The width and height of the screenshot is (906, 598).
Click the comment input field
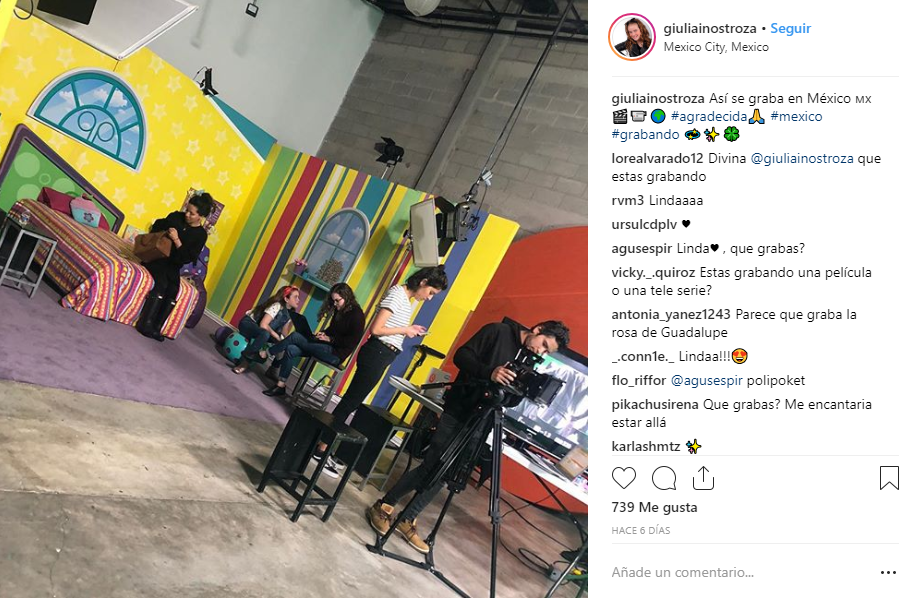click(742, 573)
